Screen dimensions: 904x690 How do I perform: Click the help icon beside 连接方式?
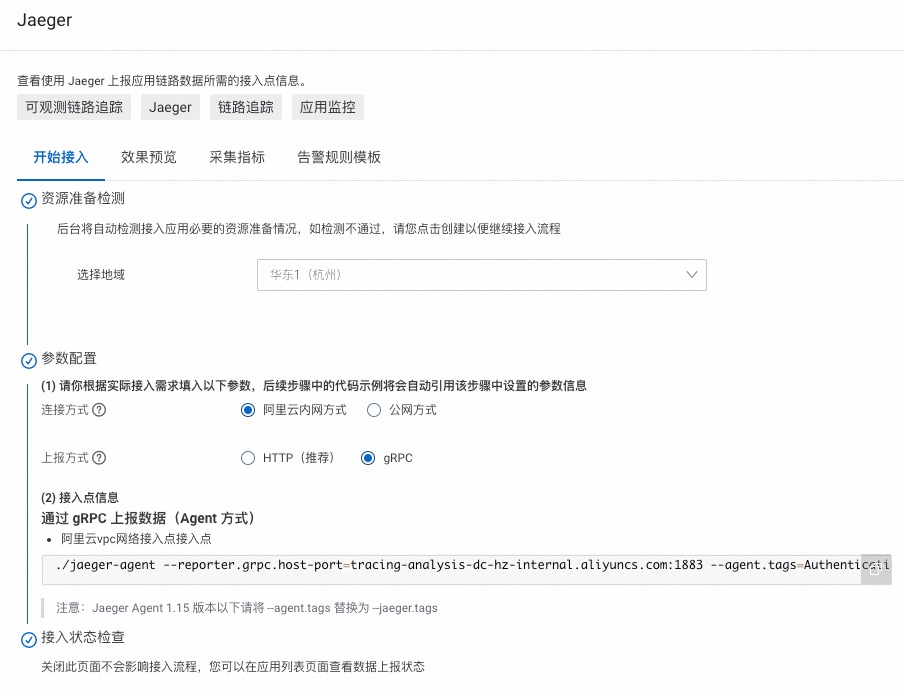(99, 410)
